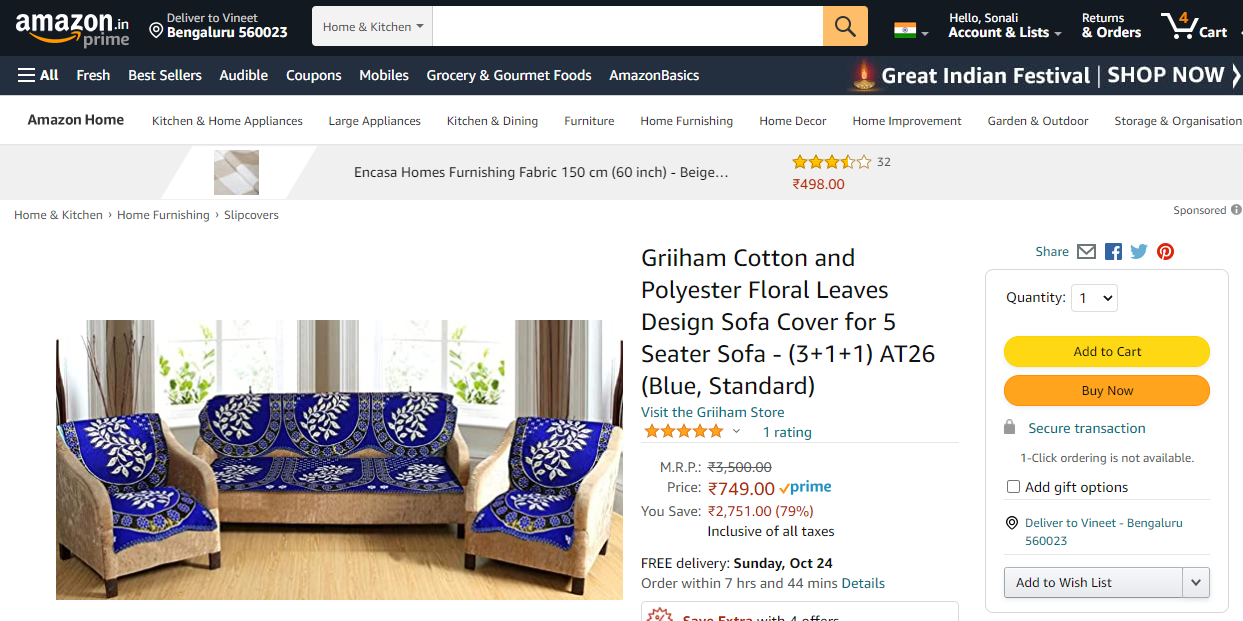Visit the Griiham Store link
Image resolution: width=1243 pixels, height=621 pixels.
point(712,412)
